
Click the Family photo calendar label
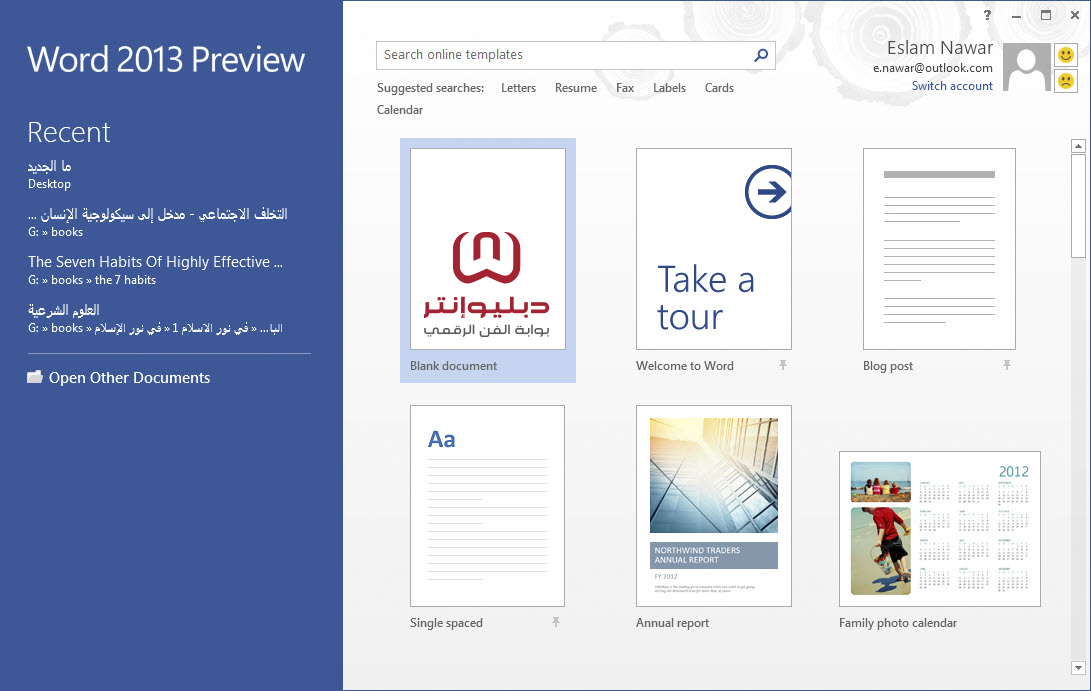[x=898, y=623]
